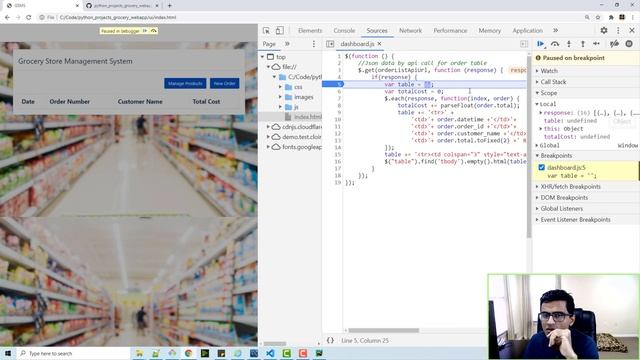Expand the images folder in file tree
Image resolution: width=640 pixels, height=360 pixels.
click(x=280, y=97)
